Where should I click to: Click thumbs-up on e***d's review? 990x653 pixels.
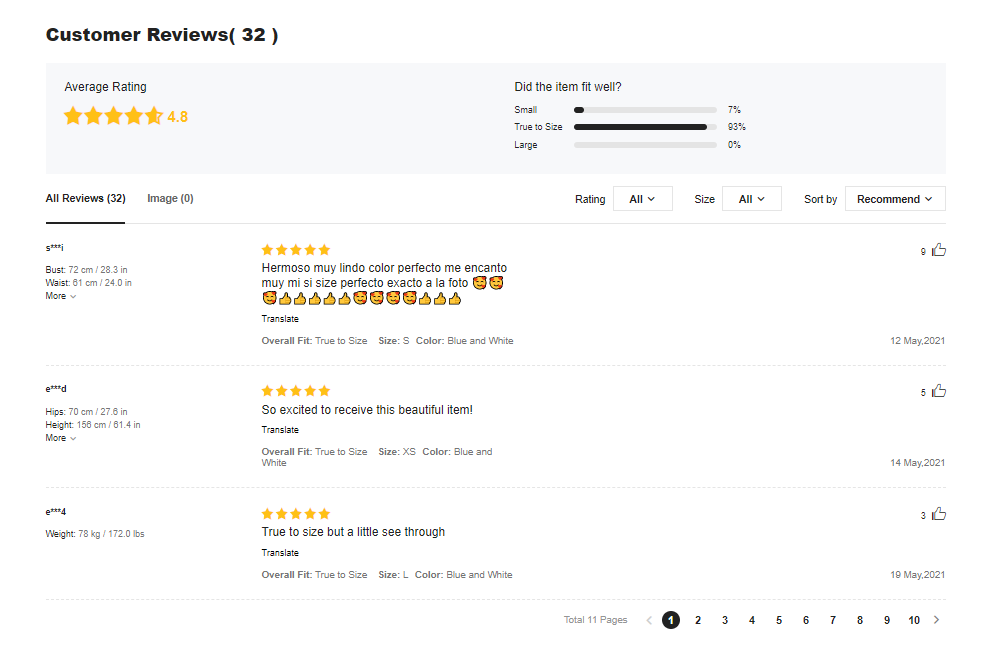[938, 391]
